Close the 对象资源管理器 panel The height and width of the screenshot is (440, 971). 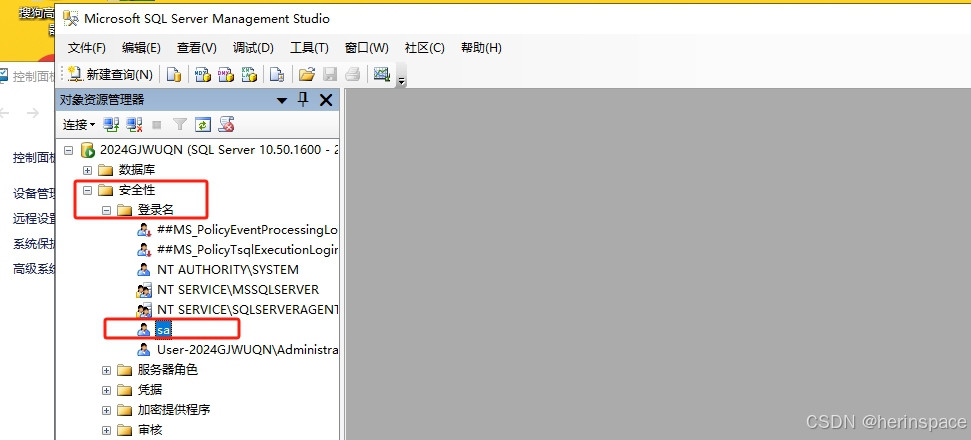(x=326, y=100)
